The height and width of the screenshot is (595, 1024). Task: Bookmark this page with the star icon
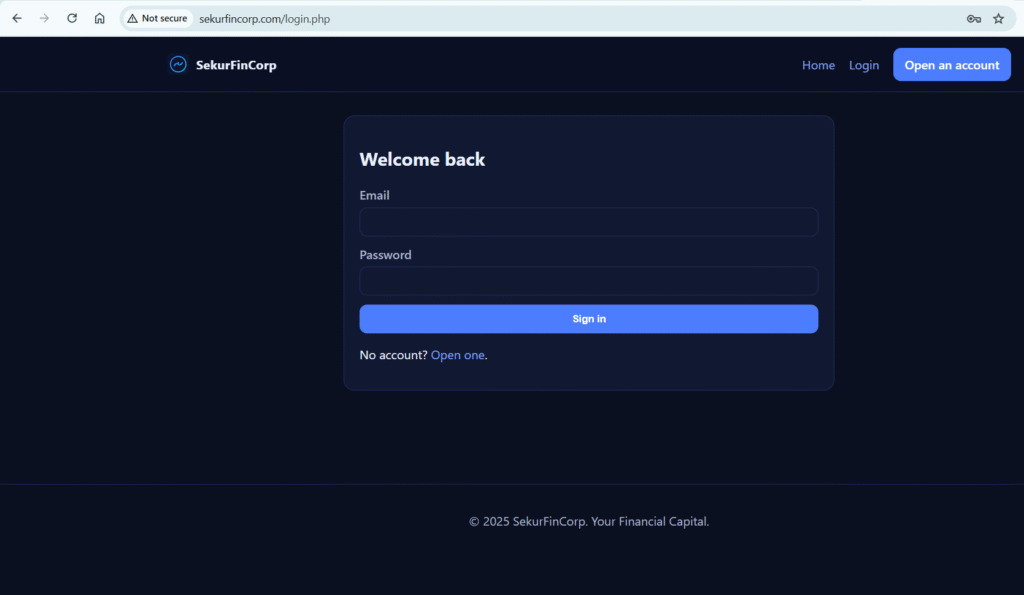(998, 18)
